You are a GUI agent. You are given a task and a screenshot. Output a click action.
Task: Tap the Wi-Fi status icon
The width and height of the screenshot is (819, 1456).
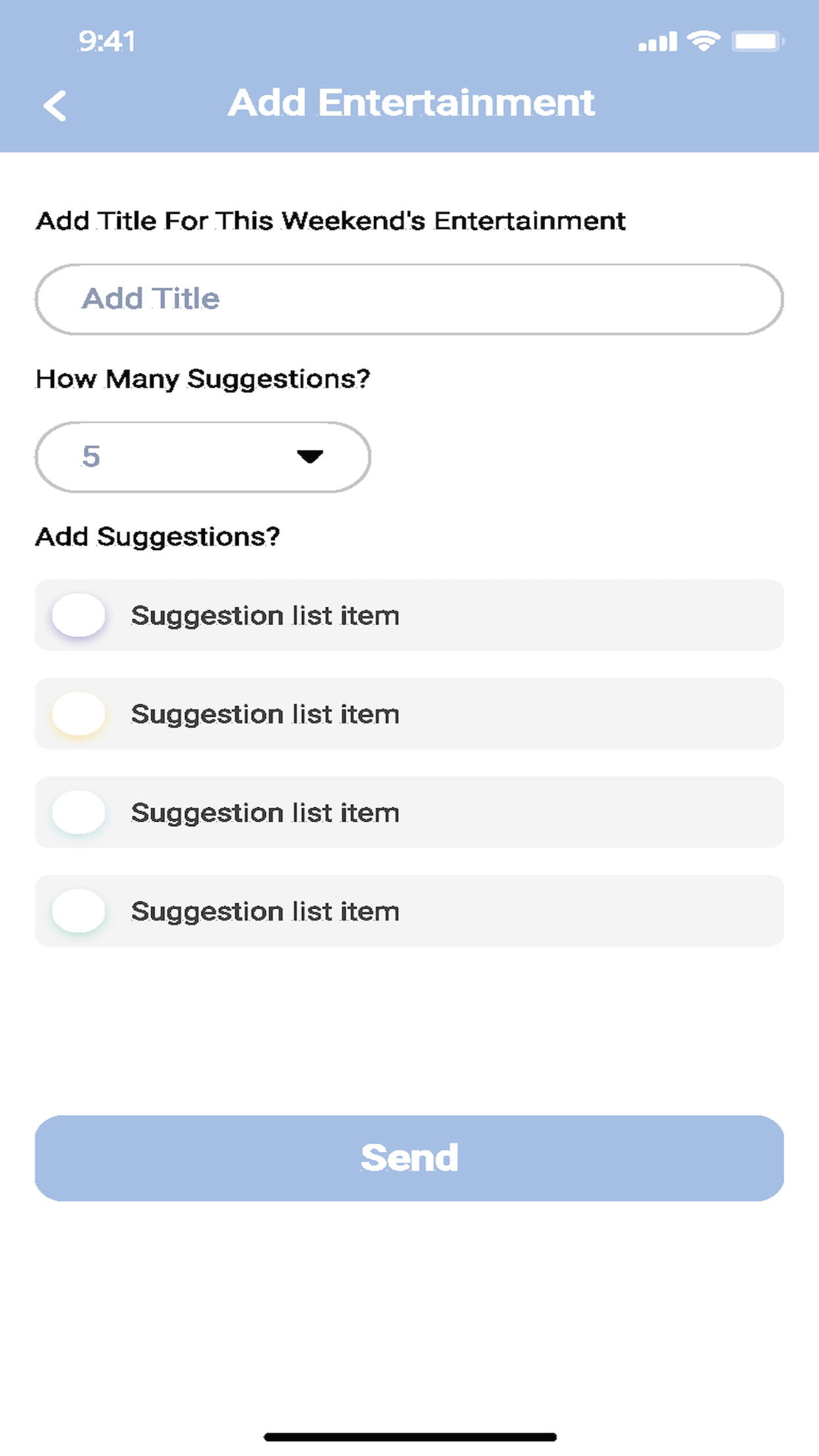tap(704, 41)
